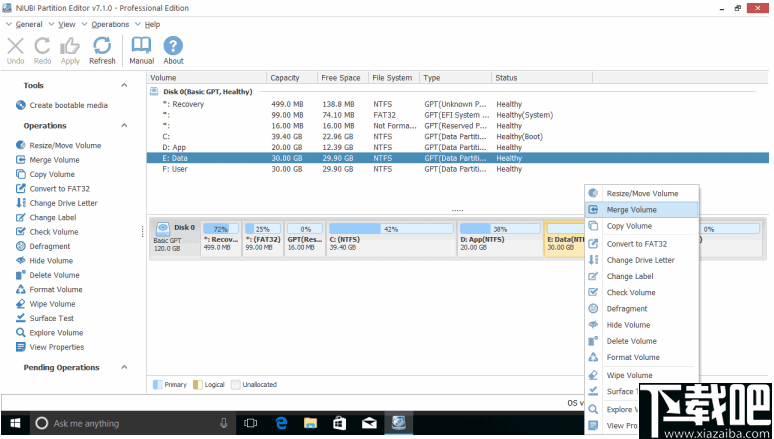
Task: Click the Redo toolbar icon
Action: (x=42, y=46)
